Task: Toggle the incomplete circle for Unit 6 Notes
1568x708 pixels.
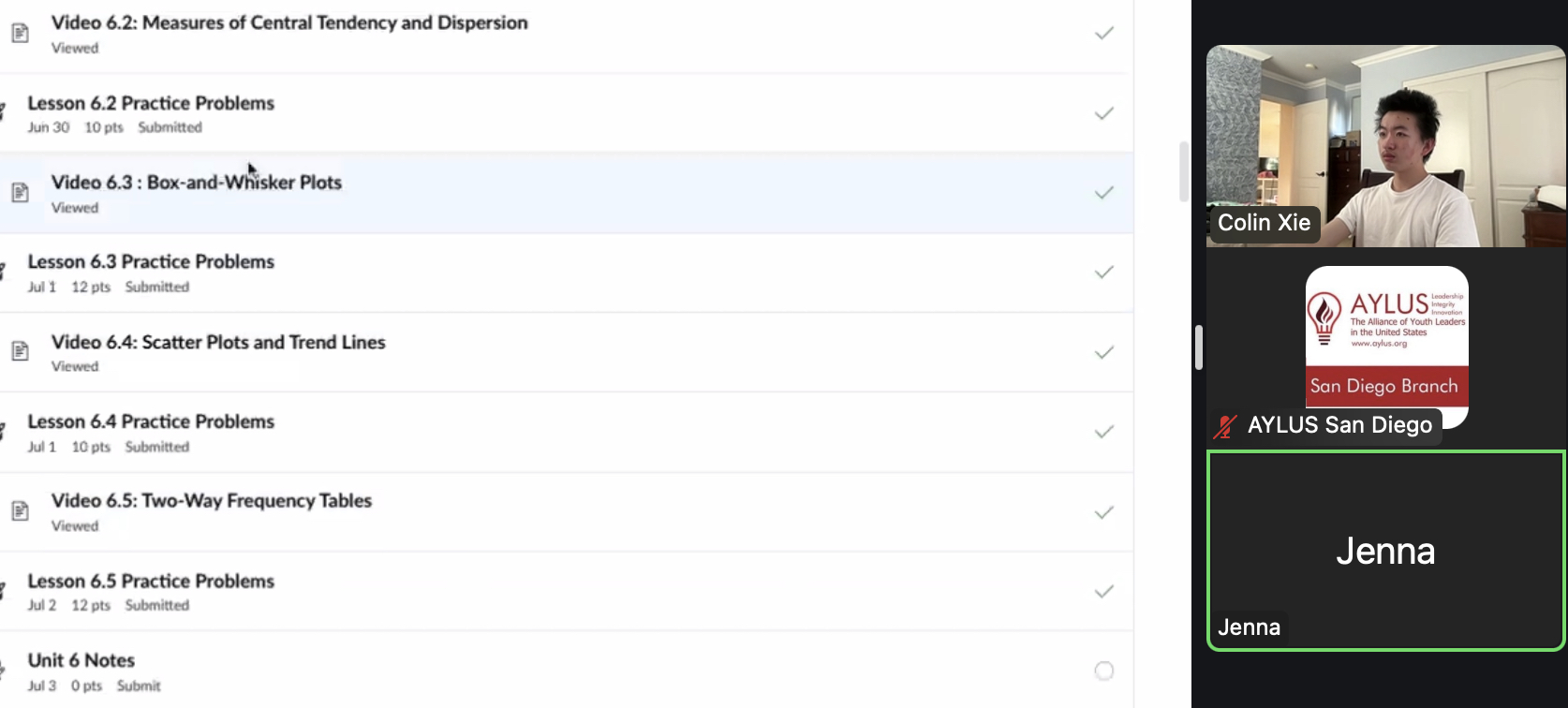Action: (x=1104, y=671)
